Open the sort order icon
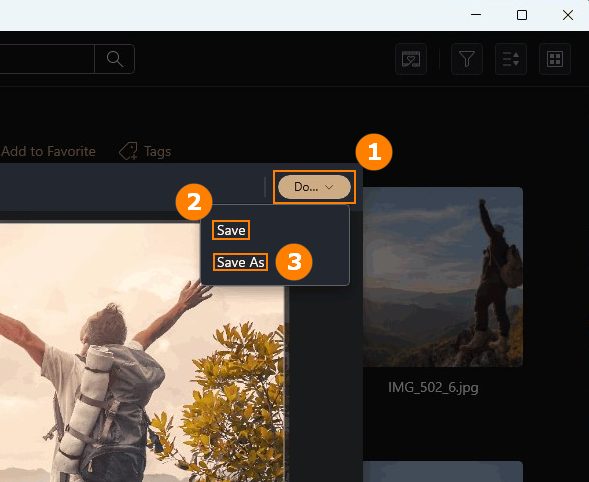The width and height of the screenshot is (589, 482). 511,59
